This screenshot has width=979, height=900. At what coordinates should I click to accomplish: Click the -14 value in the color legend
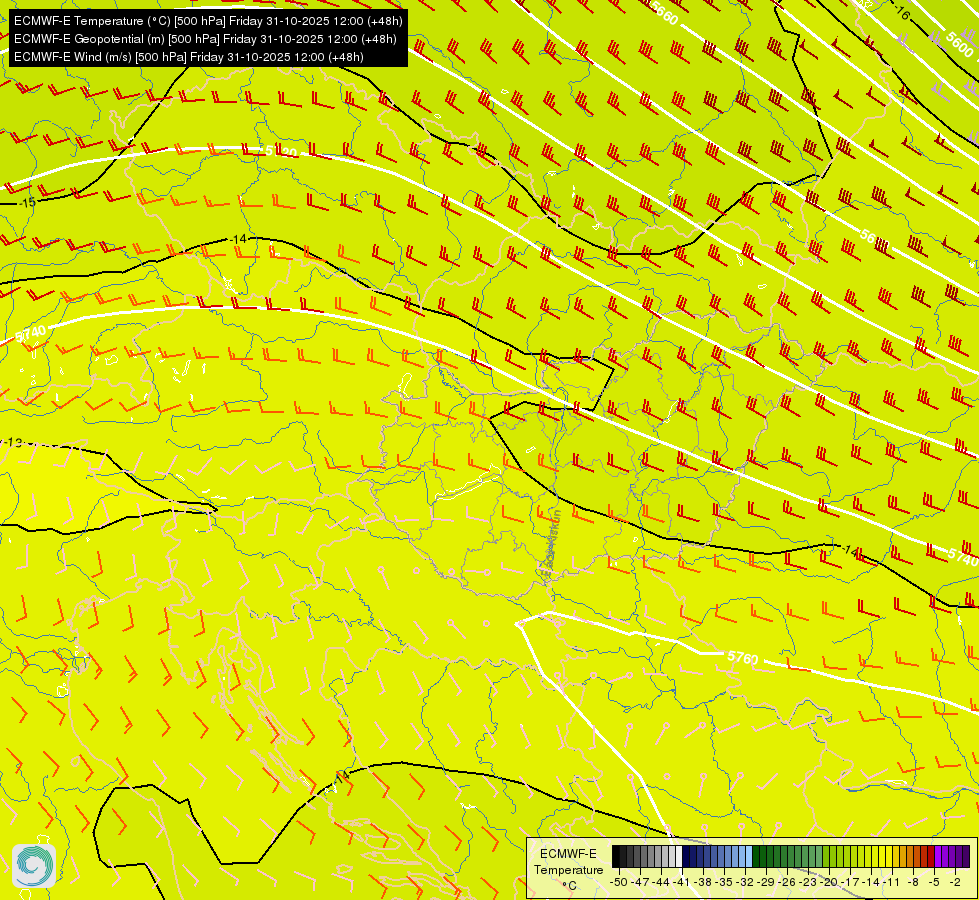pyautogui.click(x=871, y=882)
